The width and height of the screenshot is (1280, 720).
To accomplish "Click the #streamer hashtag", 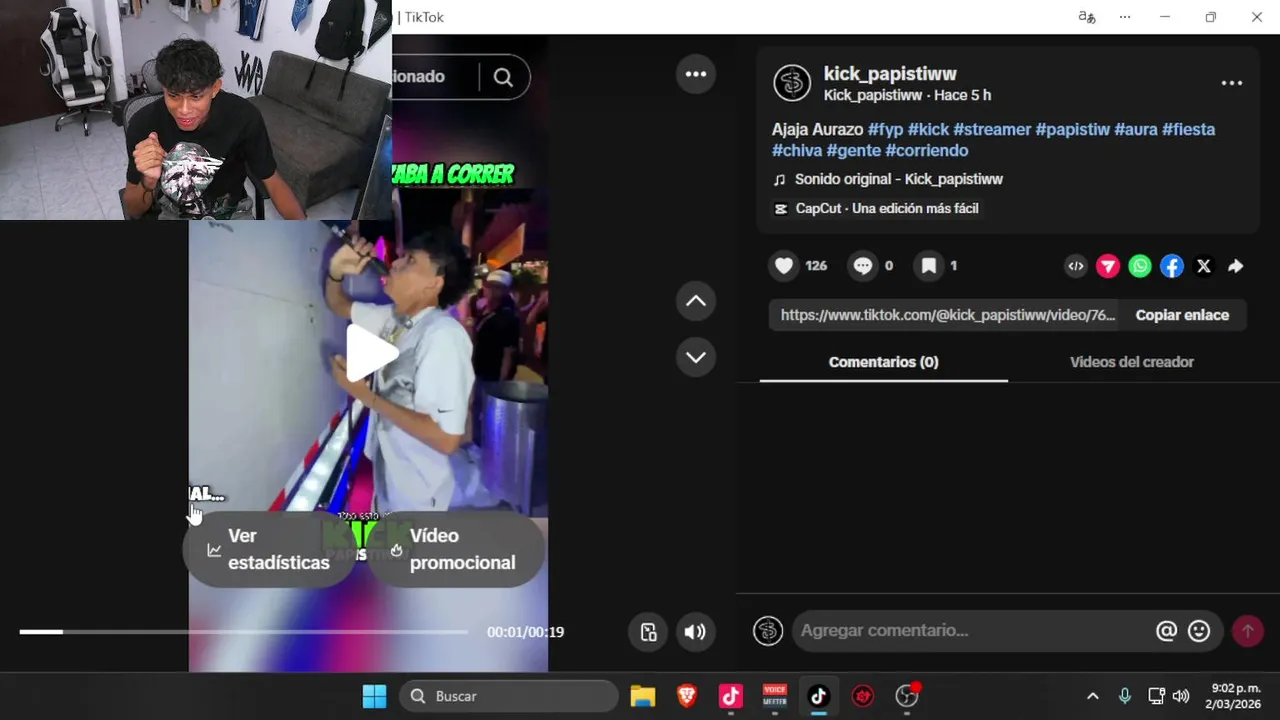I will pyautogui.click(x=992, y=130).
